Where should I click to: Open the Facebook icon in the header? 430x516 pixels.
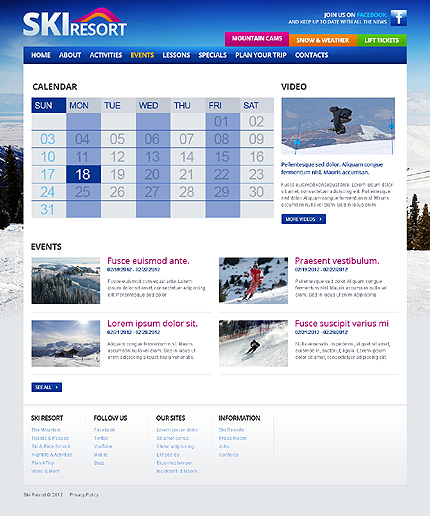399,17
